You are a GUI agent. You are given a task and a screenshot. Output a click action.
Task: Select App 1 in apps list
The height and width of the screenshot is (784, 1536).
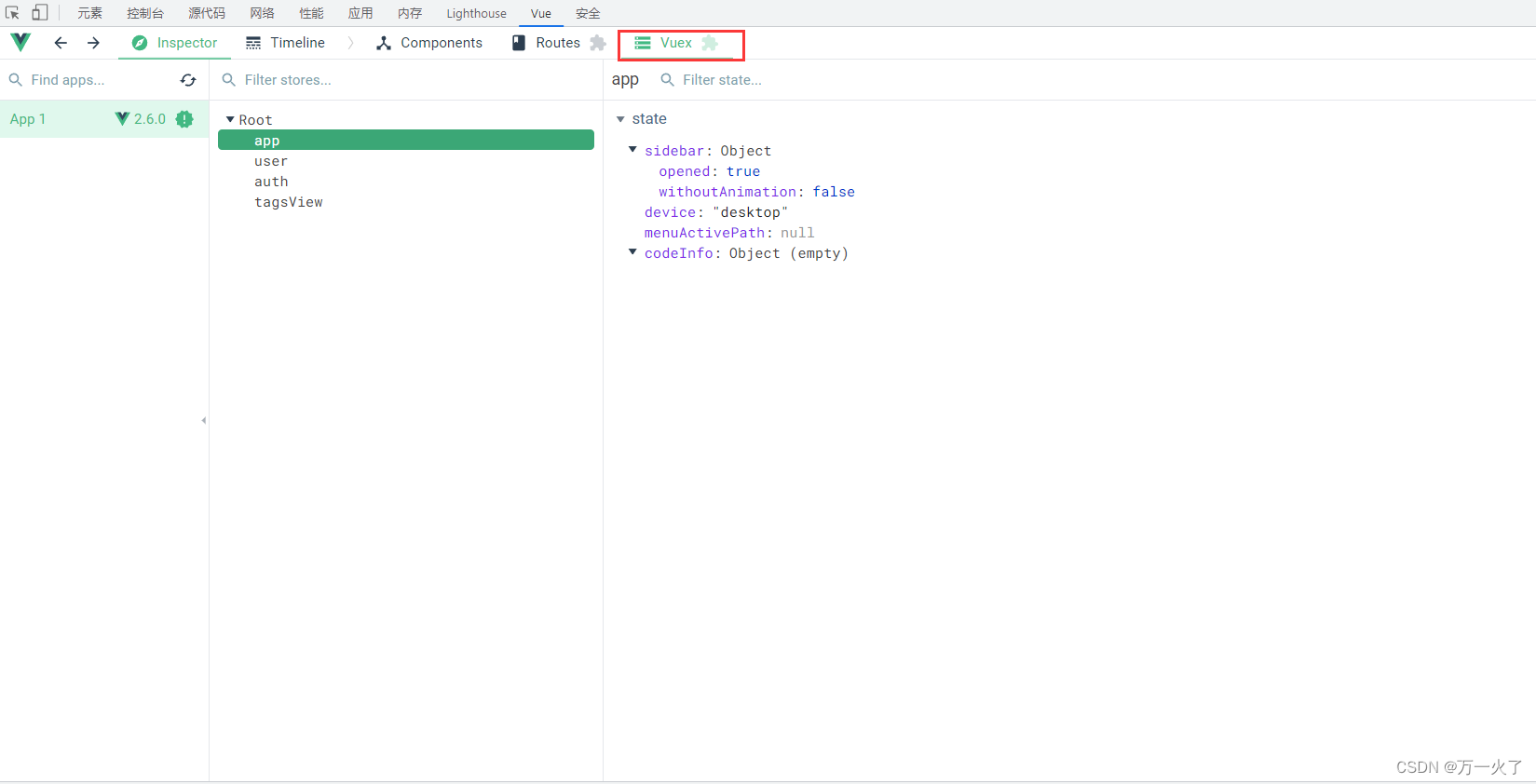click(104, 119)
